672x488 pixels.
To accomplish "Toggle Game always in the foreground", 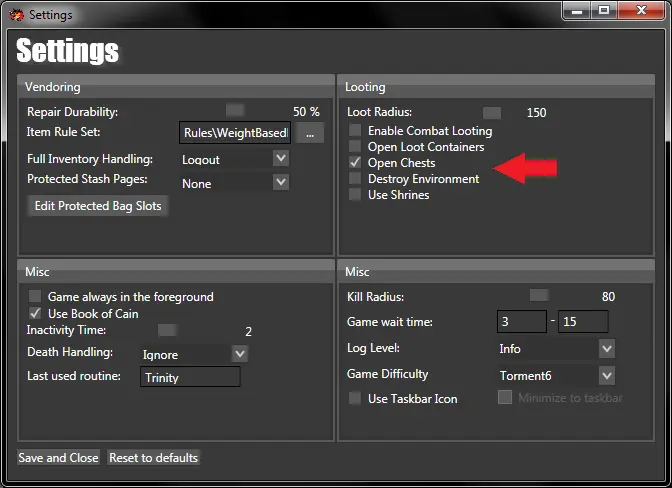I will click(36, 297).
